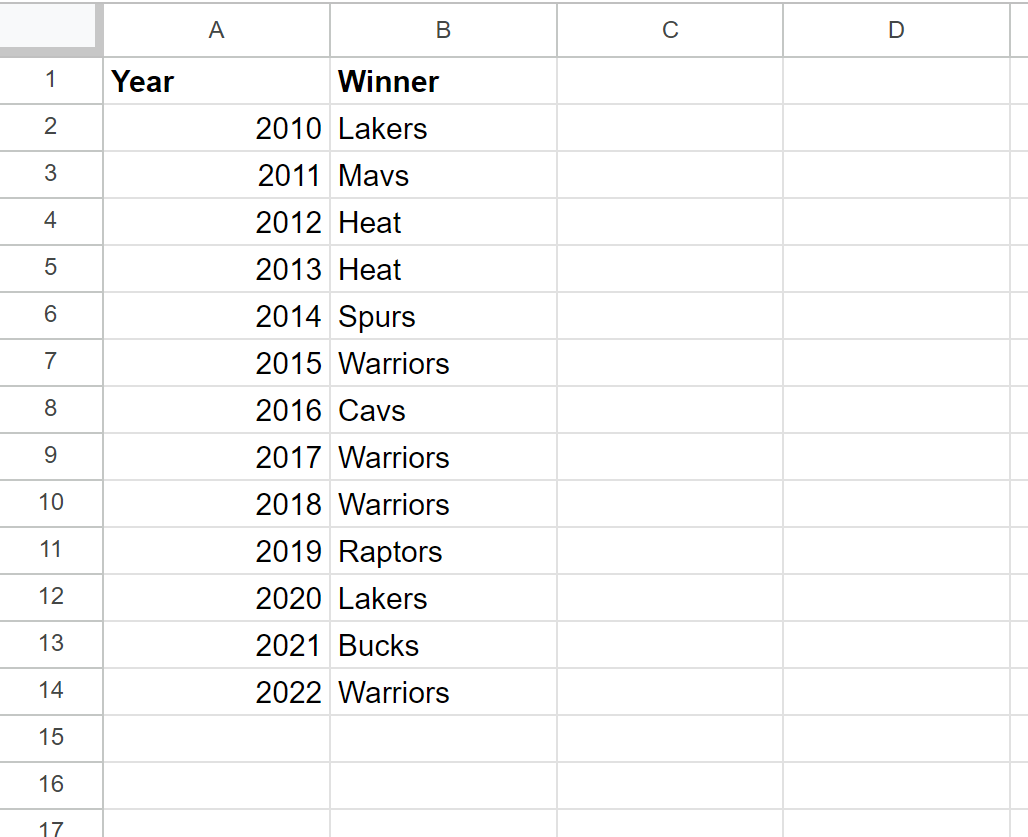Click the Year header cell
This screenshot has height=837, width=1028.
[x=216, y=81]
